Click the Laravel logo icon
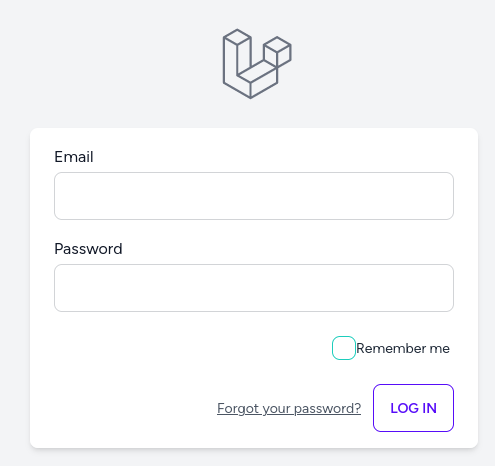This screenshot has height=466, width=495. (x=257, y=64)
